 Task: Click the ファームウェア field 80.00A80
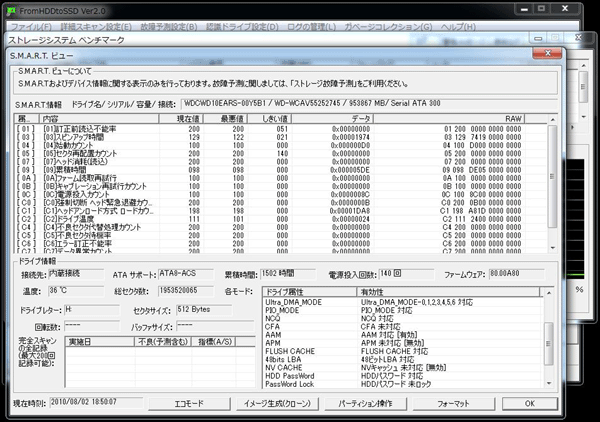[x=517, y=274]
